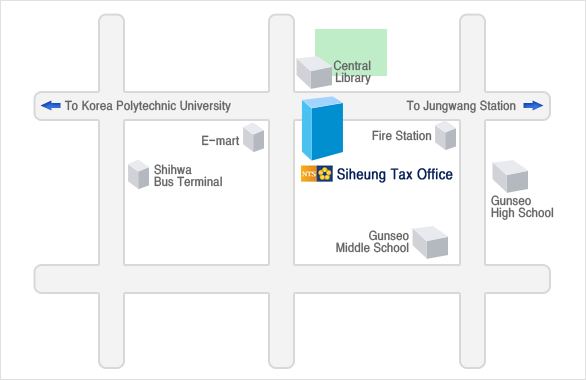Click the Fire Station label

(x=401, y=136)
